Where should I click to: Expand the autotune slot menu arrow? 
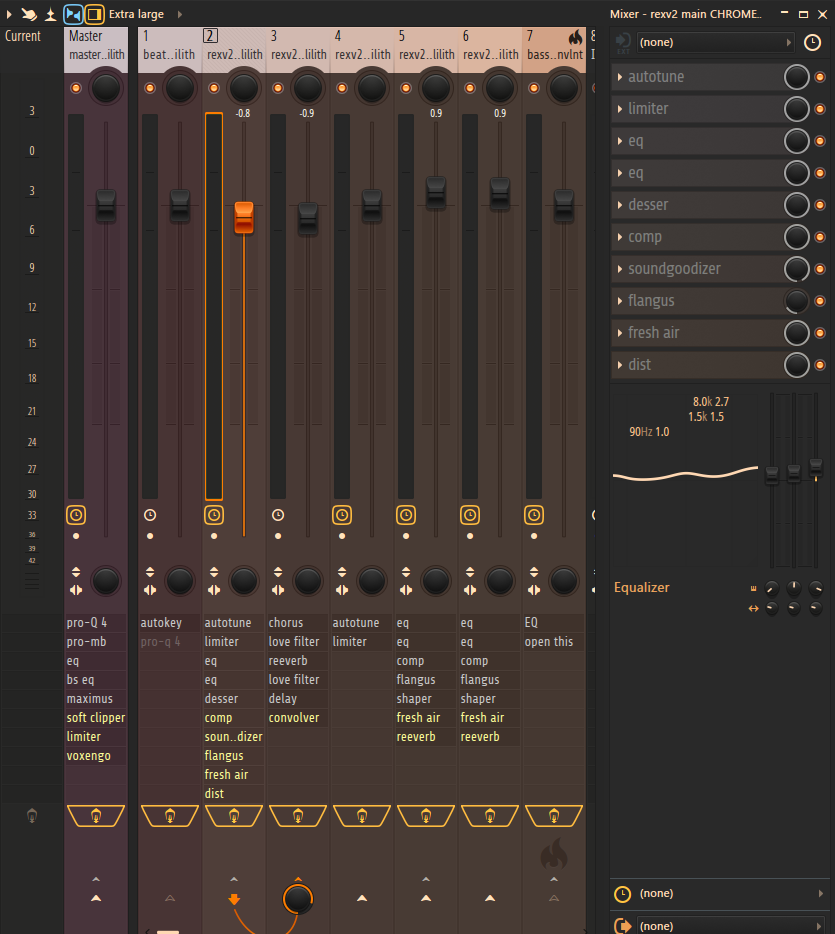click(x=620, y=77)
